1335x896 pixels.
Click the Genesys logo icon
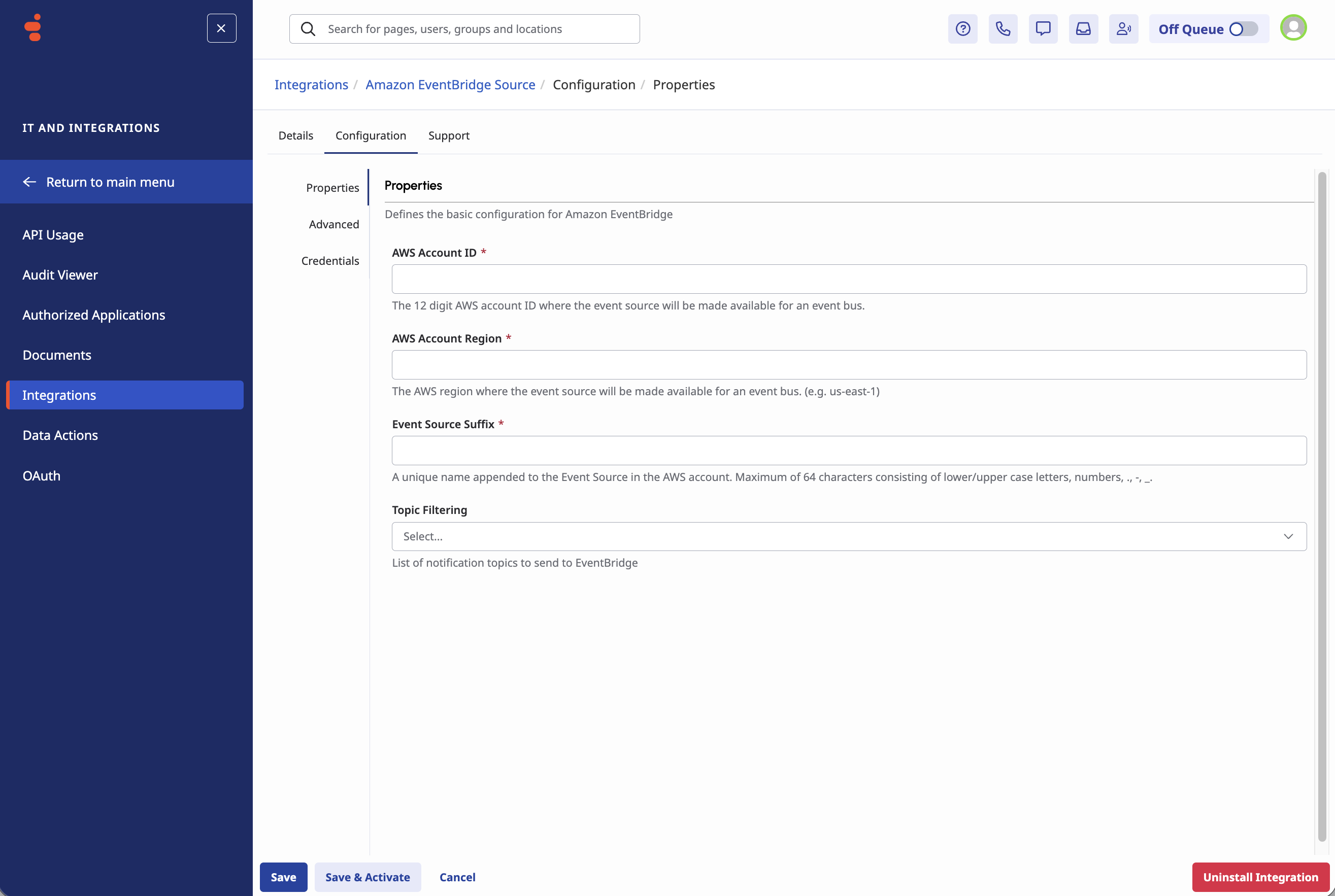34,27
